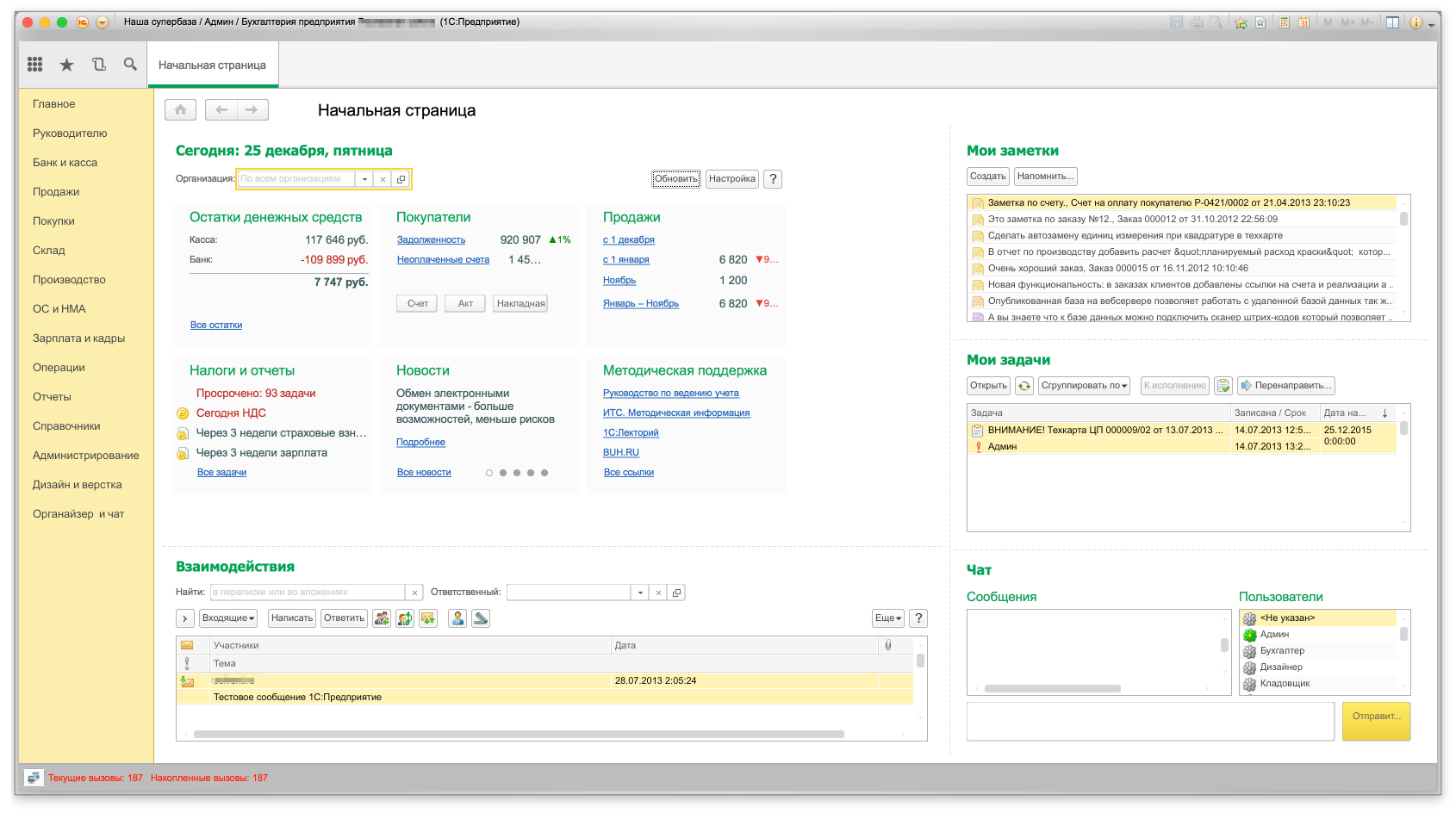Open the Входящие dropdown
The width and height of the screenshot is (1456, 813).
(x=228, y=618)
